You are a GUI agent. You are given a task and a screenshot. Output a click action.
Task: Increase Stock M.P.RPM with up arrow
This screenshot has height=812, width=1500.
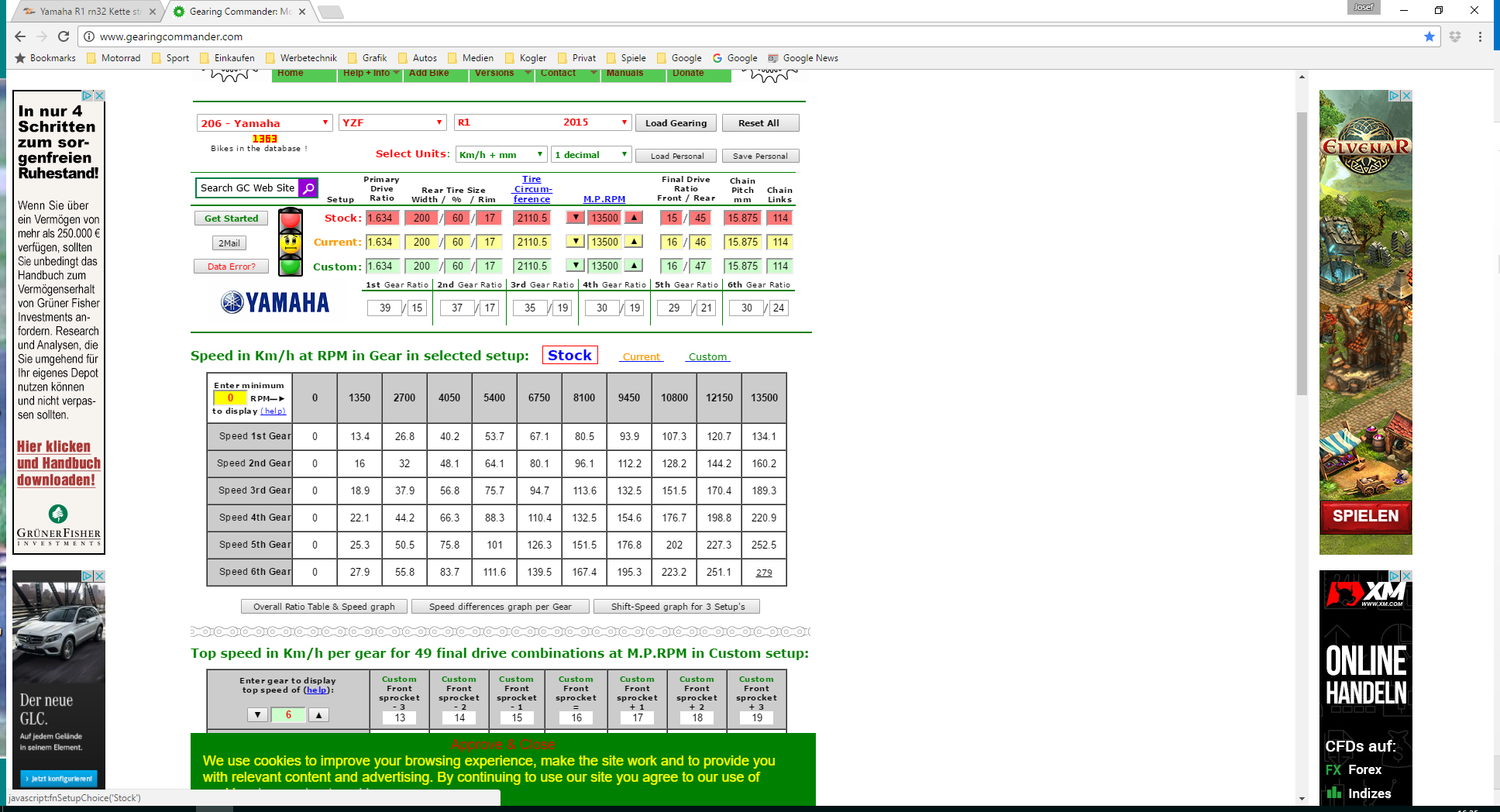[x=634, y=218]
